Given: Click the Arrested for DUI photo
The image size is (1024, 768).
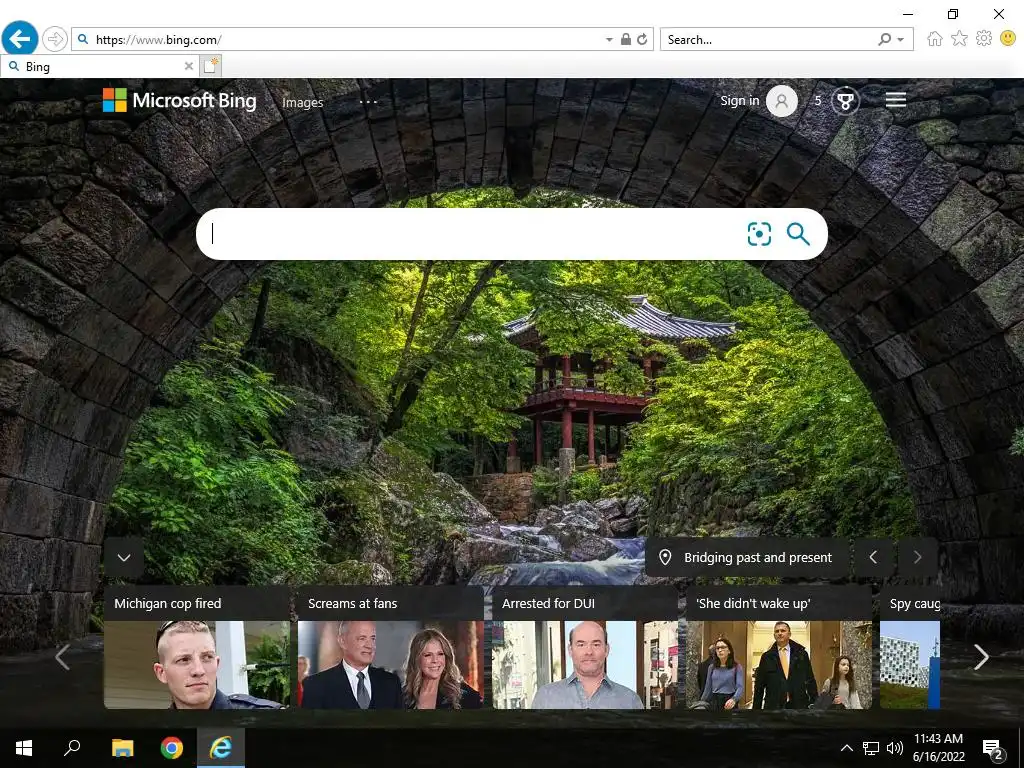Looking at the screenshot, I should click(x=584, y=664).
